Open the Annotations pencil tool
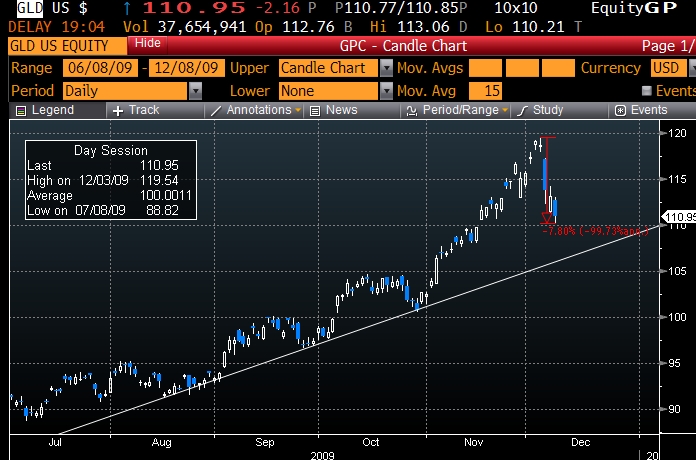Screen dimensions: 696x460 pos(216,110)
